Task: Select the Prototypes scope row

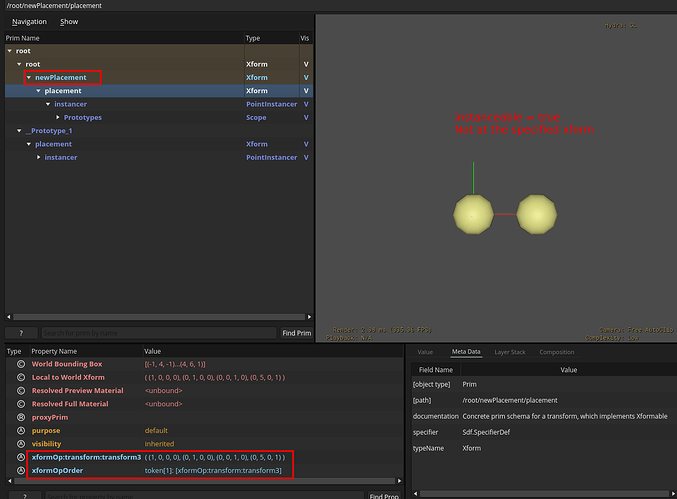Action: tap(159, 117)
